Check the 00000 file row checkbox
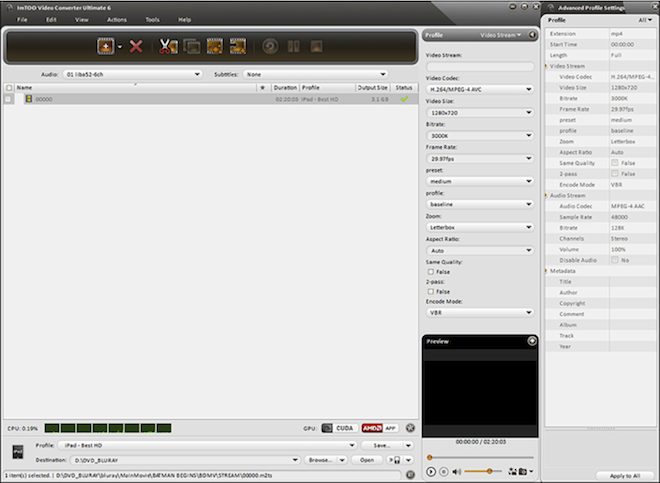The height and width of the screenshot is (483, 660). coord(8,99)
